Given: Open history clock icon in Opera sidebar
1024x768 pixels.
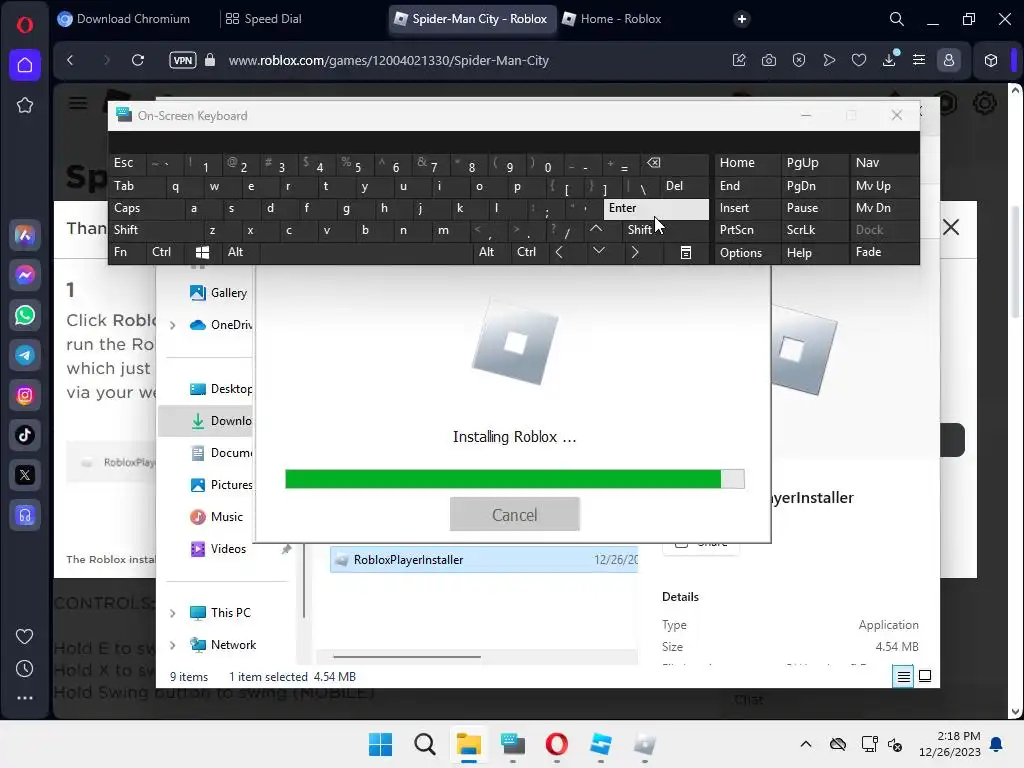Looking at the screenshot, I should 25,669.
